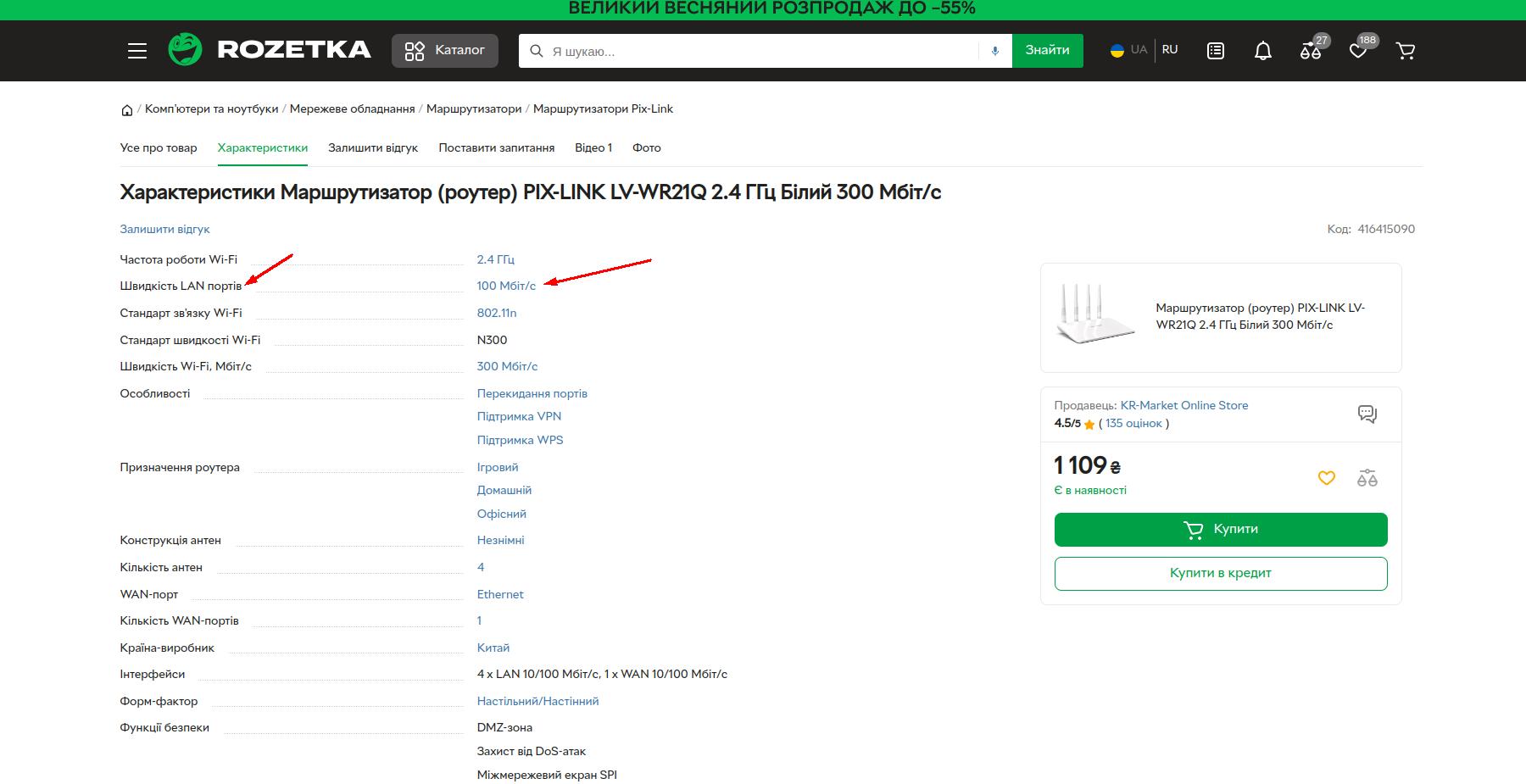This screenshot has width=1526, height=784.
Task: Start voice search with microphone icon
Action: click(x=995, y=51)
